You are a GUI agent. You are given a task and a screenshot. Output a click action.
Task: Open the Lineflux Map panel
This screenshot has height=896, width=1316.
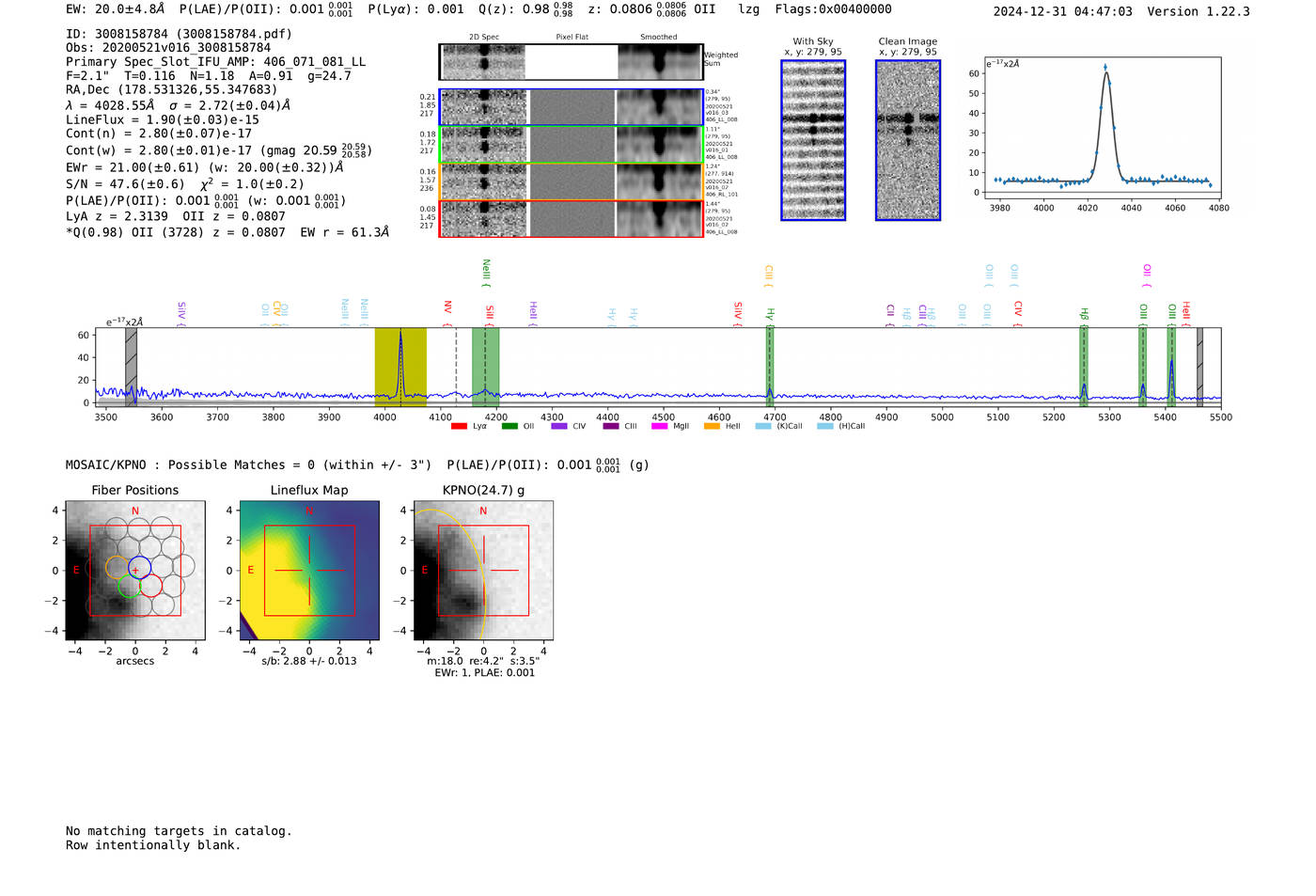[309, 571]
